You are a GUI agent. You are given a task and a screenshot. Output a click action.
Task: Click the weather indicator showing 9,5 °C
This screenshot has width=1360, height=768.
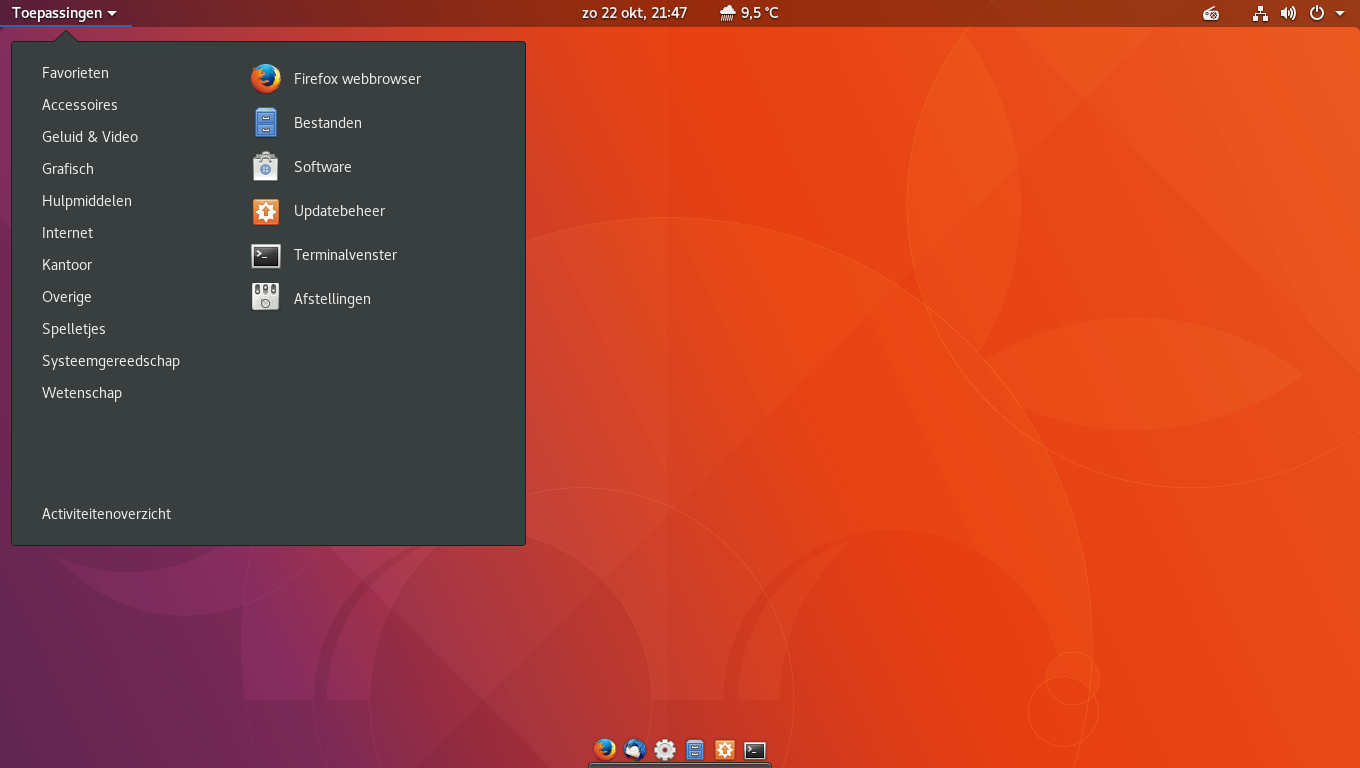click(x=749, y=13)
